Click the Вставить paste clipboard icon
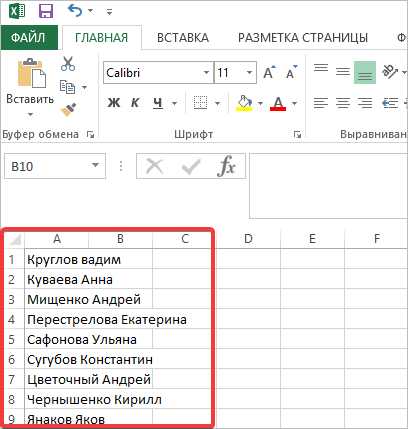 [x=31, y=73]
